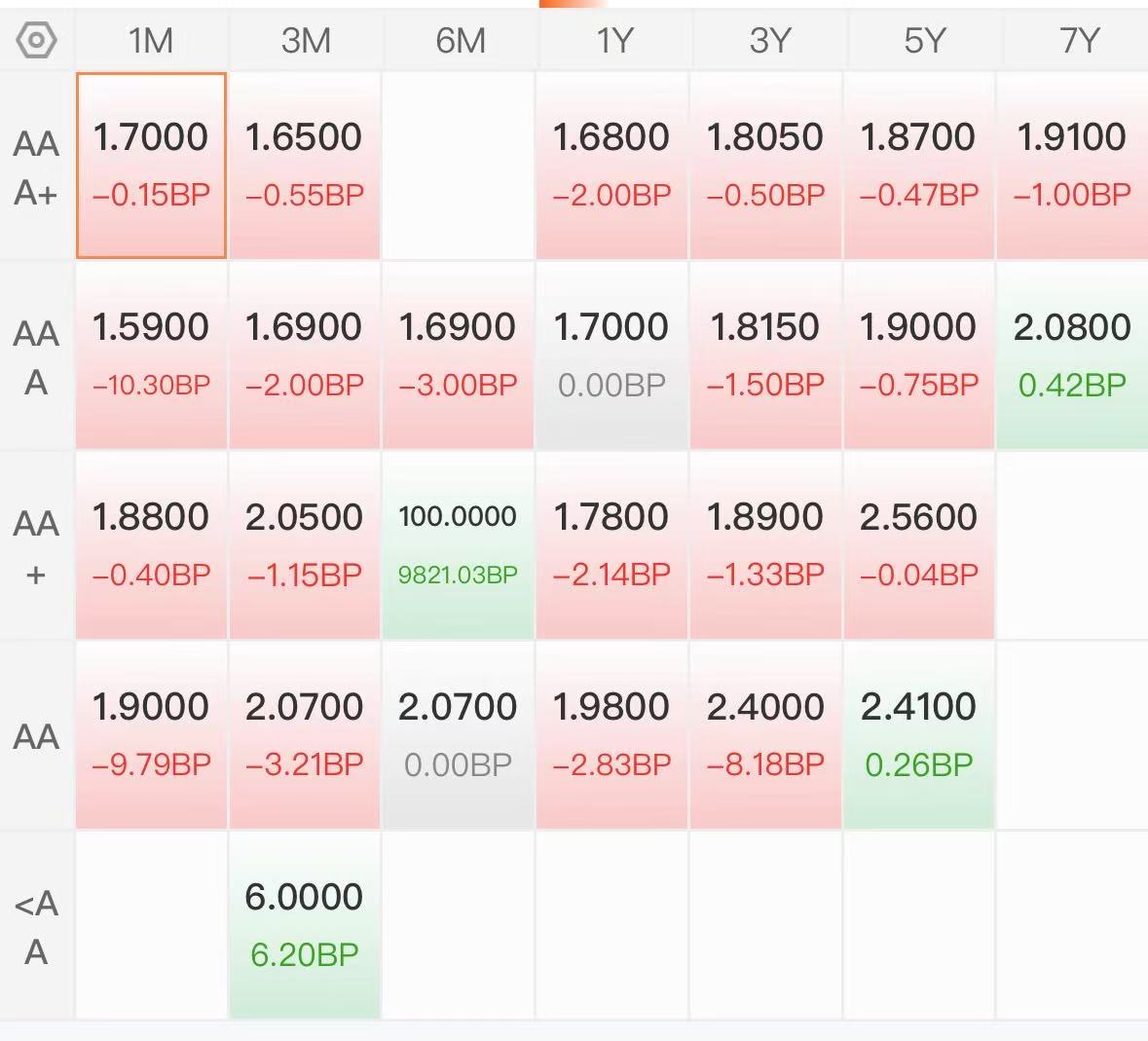
Task: Open the AA+ 6M cell showing 100.0000
Action: click(x=459, y=545)
